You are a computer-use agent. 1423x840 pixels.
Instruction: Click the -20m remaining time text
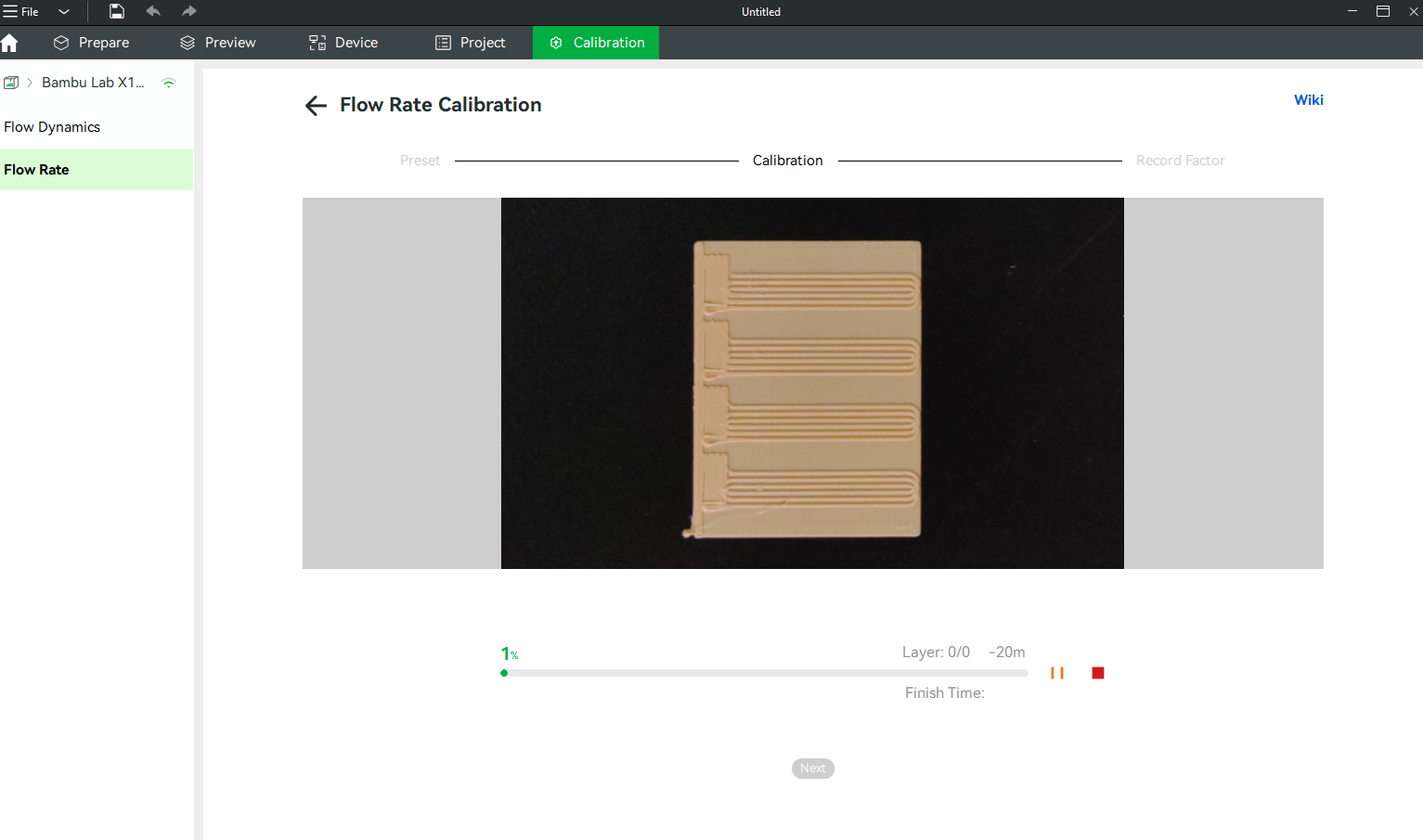coord(1007,653)
